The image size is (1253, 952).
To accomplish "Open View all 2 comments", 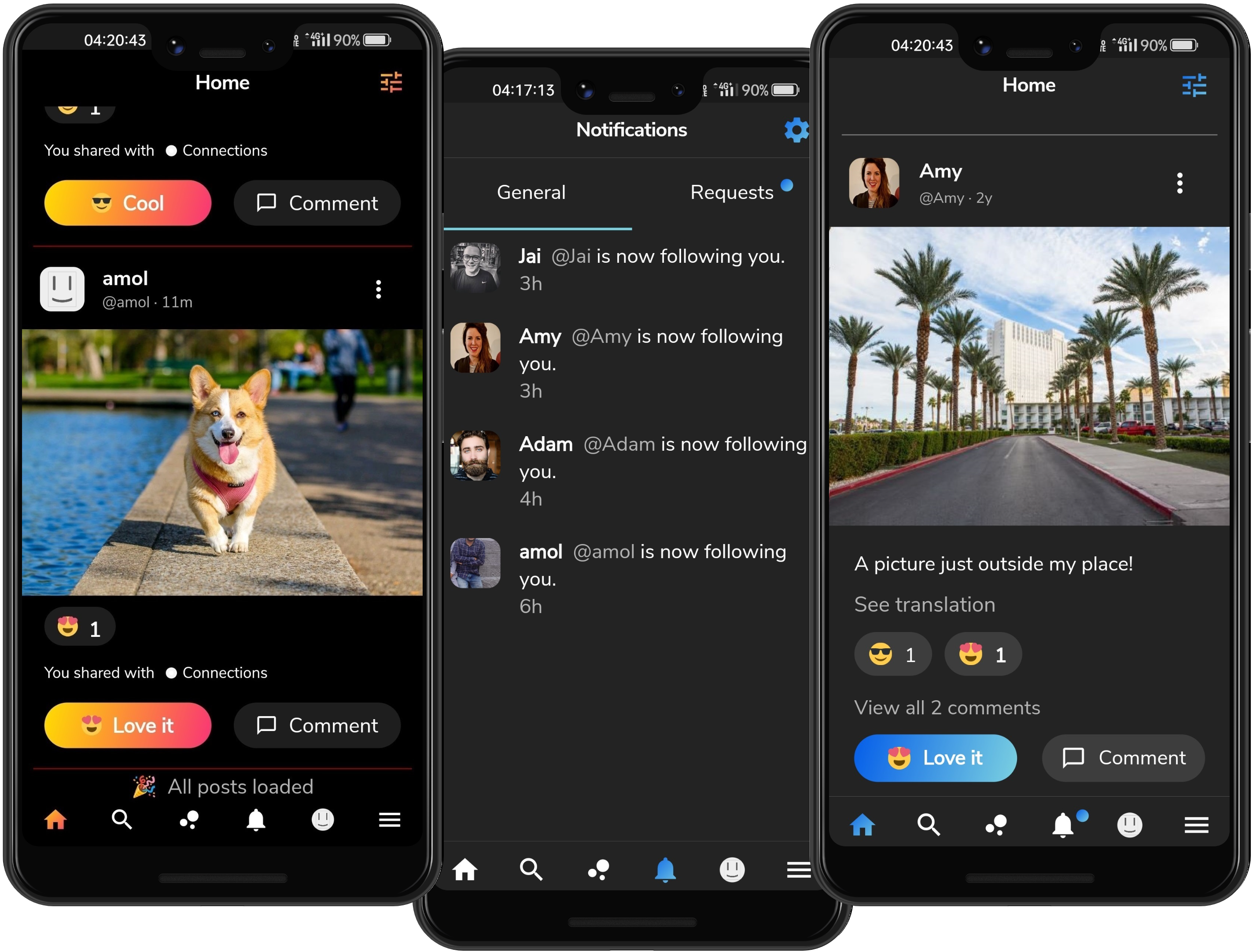I will pos(947,708).
